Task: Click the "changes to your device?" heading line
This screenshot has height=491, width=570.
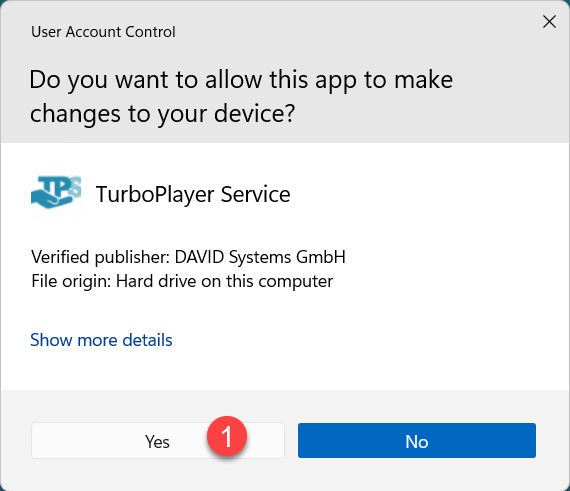Action: point(162,114)
